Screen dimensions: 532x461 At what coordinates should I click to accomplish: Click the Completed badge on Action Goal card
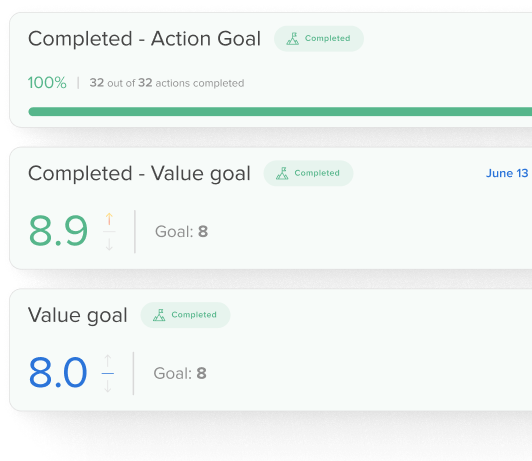click(319, 39)
